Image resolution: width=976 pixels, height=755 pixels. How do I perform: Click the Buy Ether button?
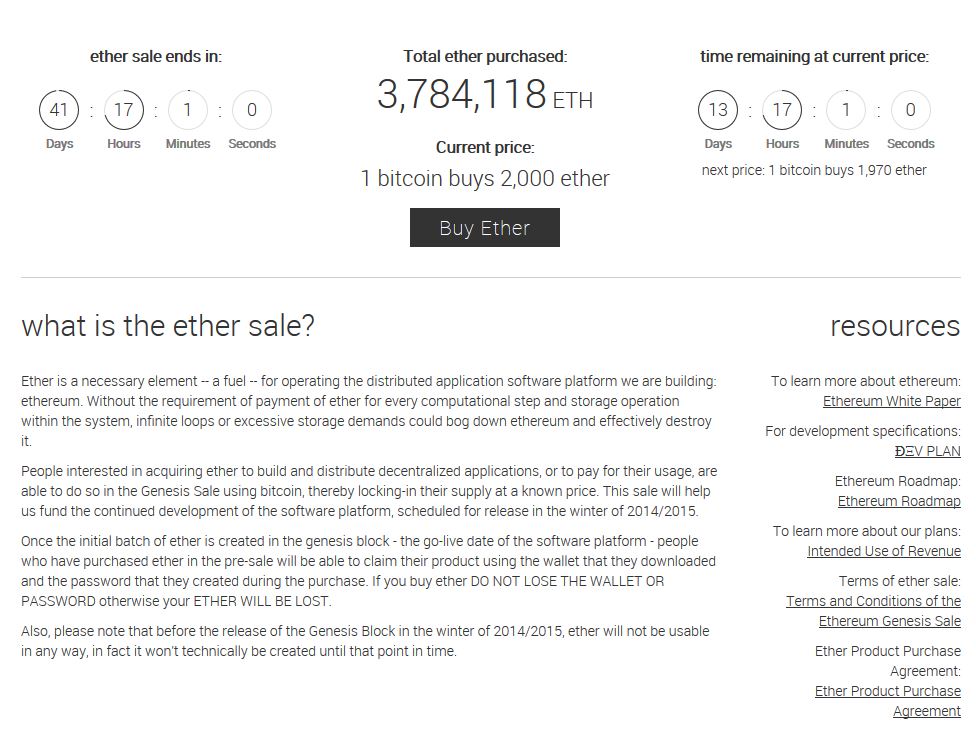484,228
